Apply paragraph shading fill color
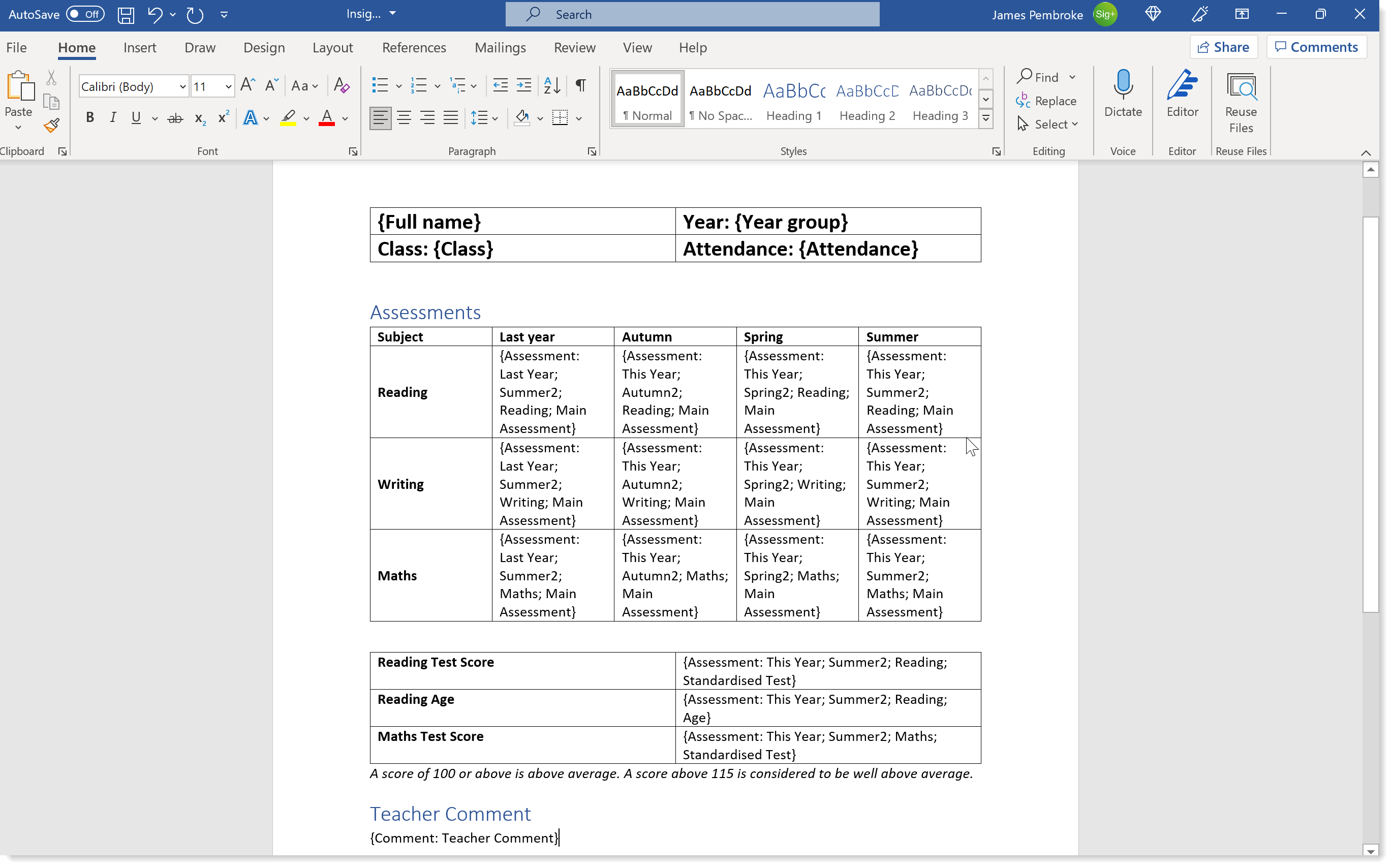 click(x=522, y=118)
